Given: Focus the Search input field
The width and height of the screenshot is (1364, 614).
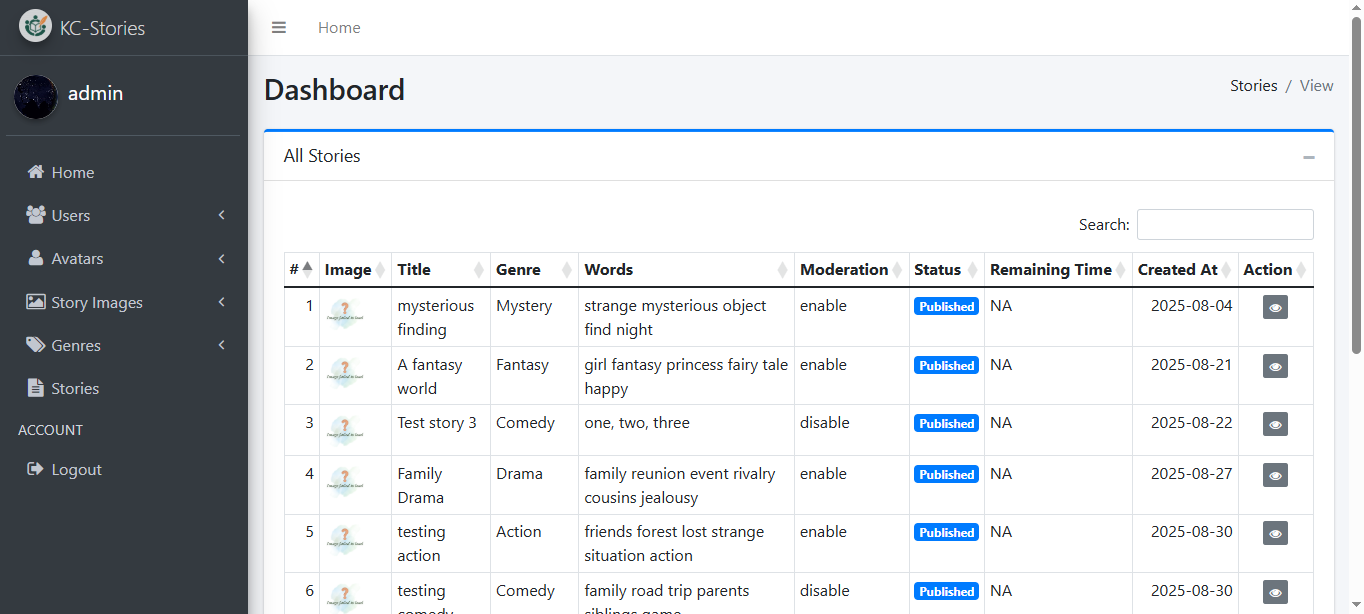Looking at the screenshot, I should point(1225,225).
